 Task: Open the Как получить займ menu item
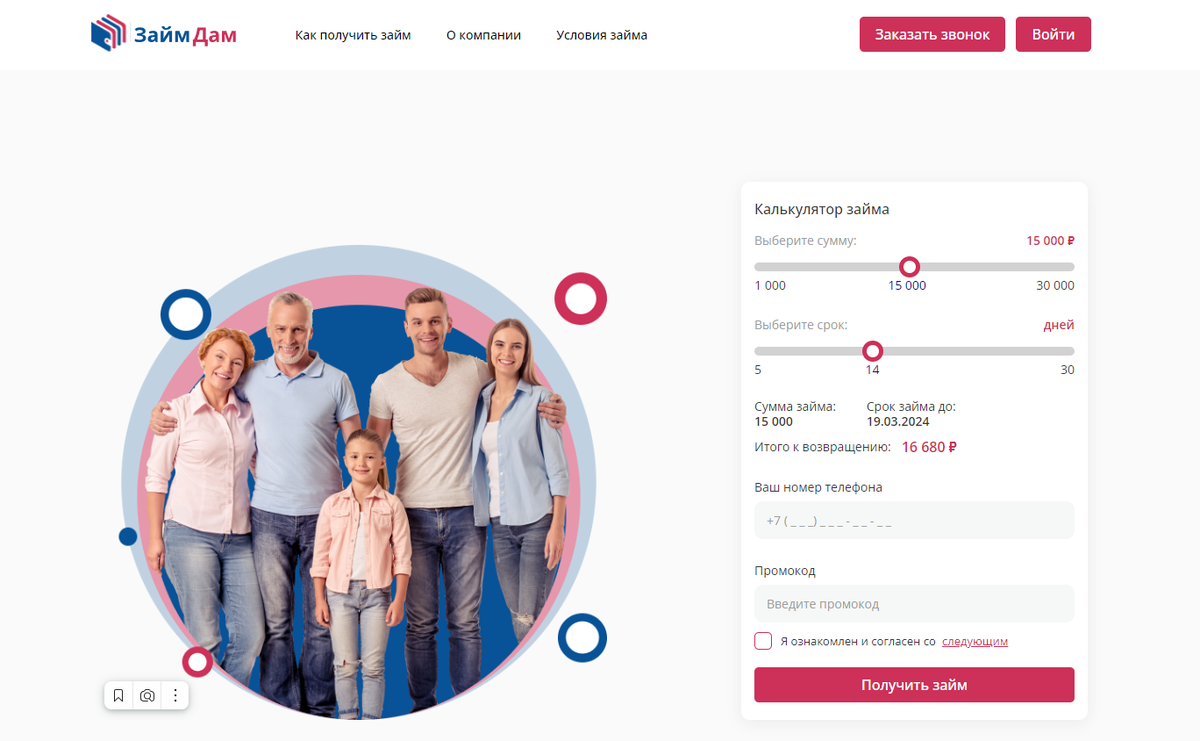(x=353, y=35)
